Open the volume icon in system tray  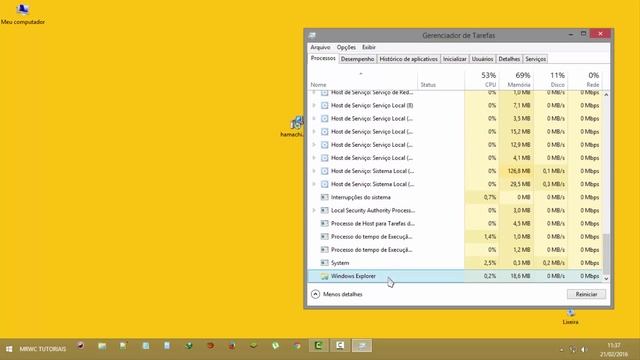coord(584,349)
